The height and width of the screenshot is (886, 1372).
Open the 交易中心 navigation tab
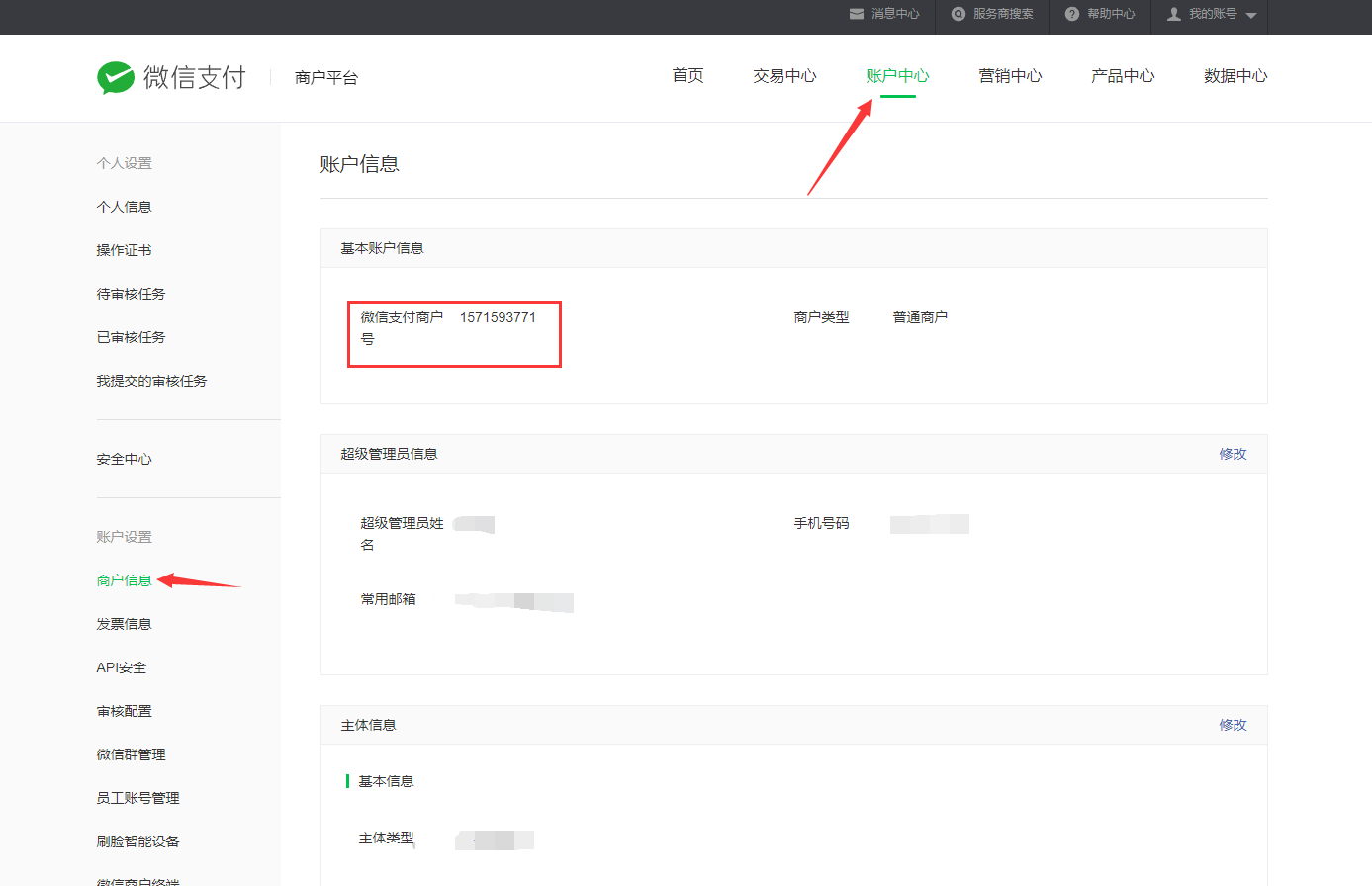(784, 76)
